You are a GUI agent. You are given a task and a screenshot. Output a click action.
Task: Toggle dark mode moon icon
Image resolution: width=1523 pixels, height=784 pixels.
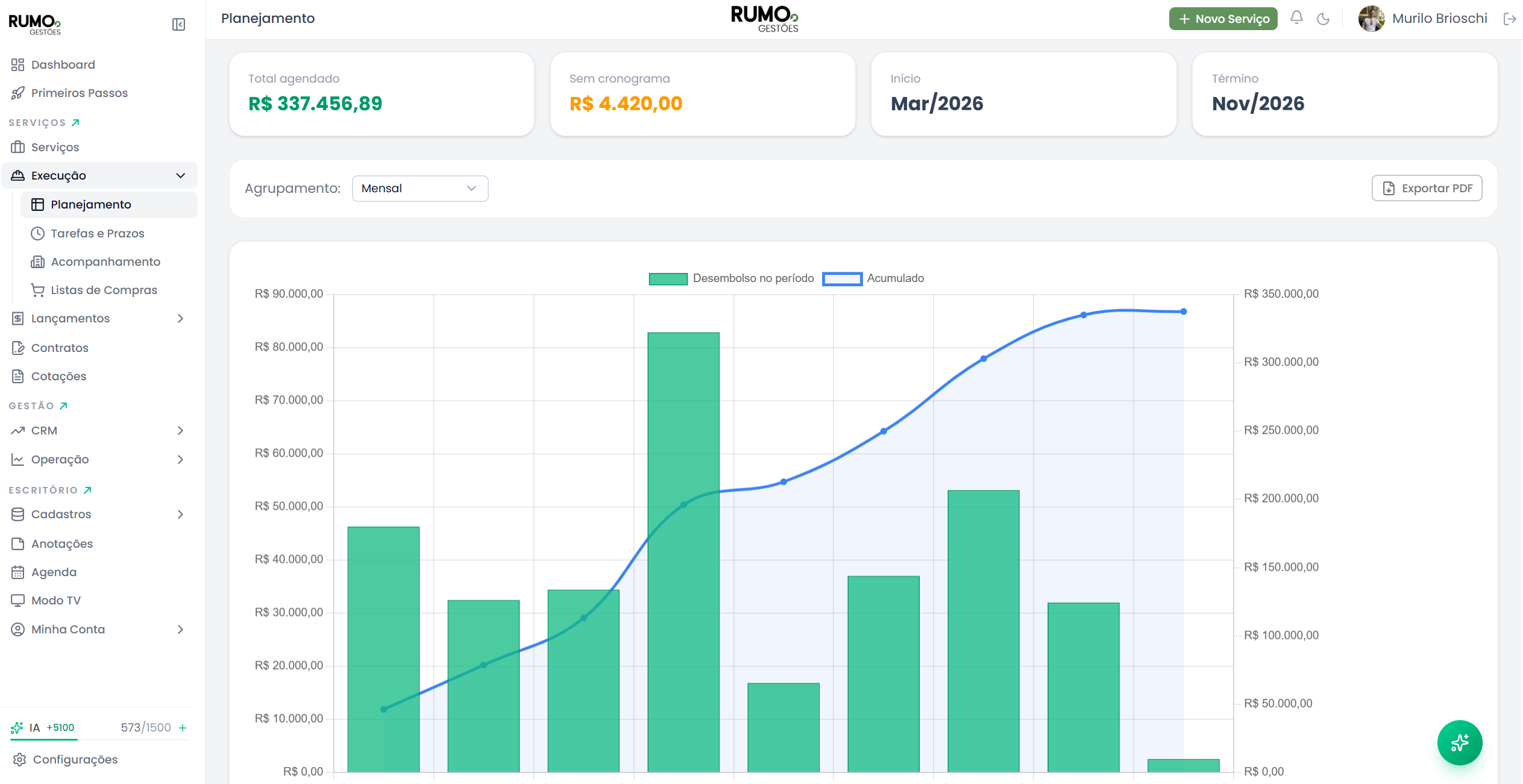1324,19
